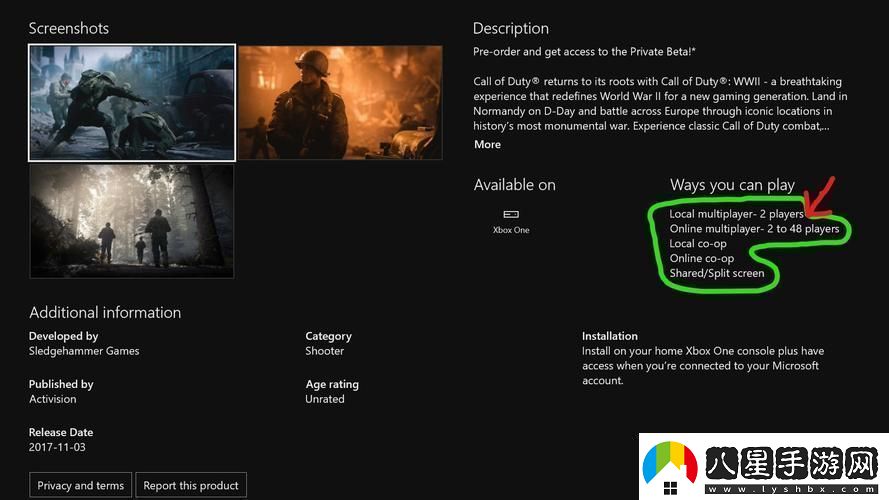The image size is (889, 500).
Task: Click the 'Description' heading
Action: click(x=511, y=28)
